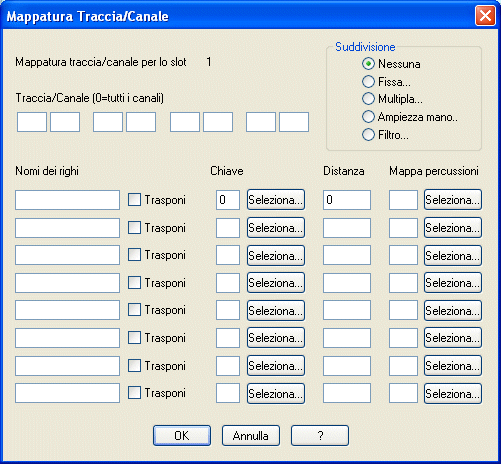Open help with the ? button

coord(320,435)
